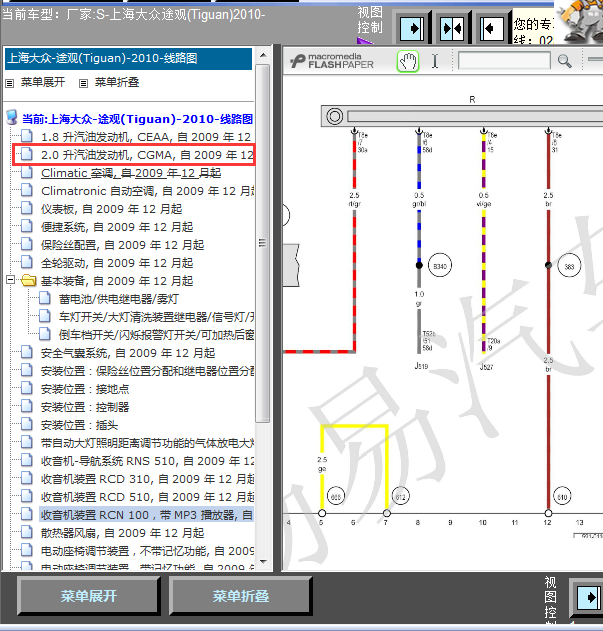Open 安全气囊系统 diagram
This screenshot has width=603, height=631.
pos(128,353)
